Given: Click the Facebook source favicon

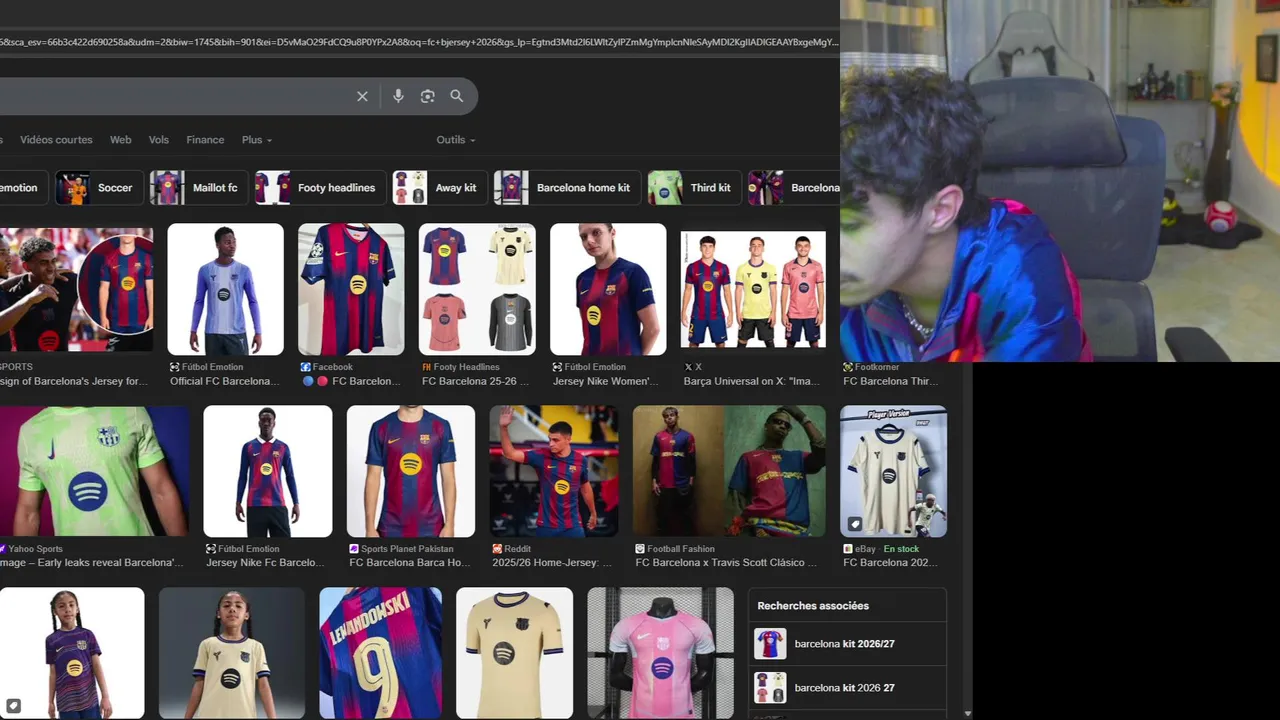Looking at the screenshot, I should (306, 367).
